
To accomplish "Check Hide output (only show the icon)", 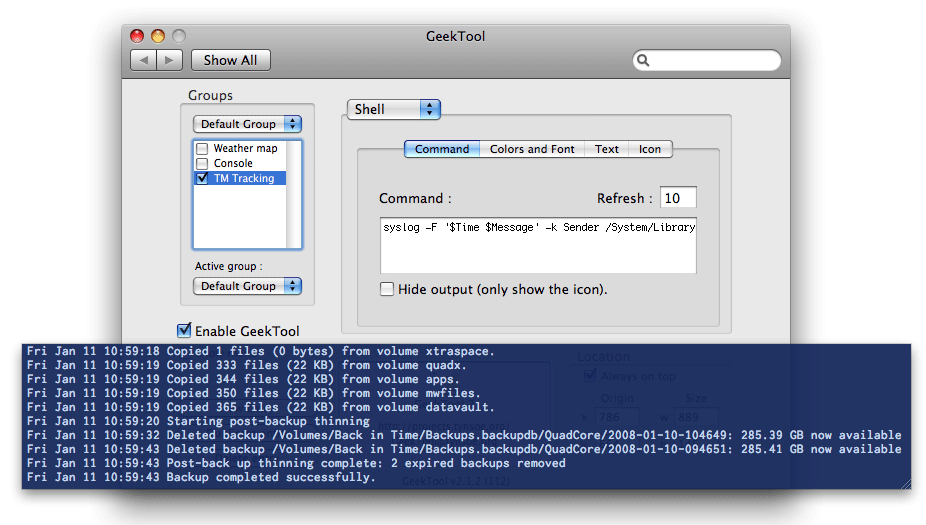I will 387,289.
